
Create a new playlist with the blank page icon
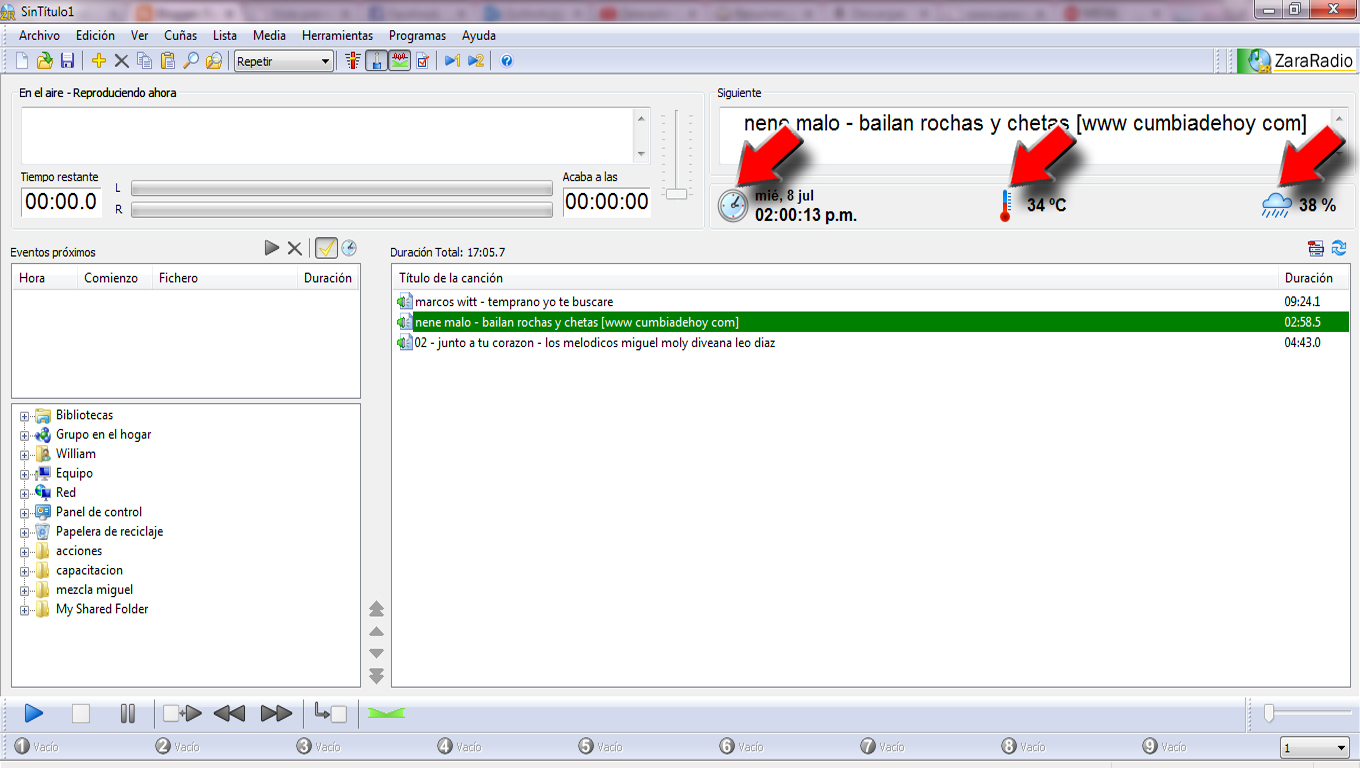22,61
